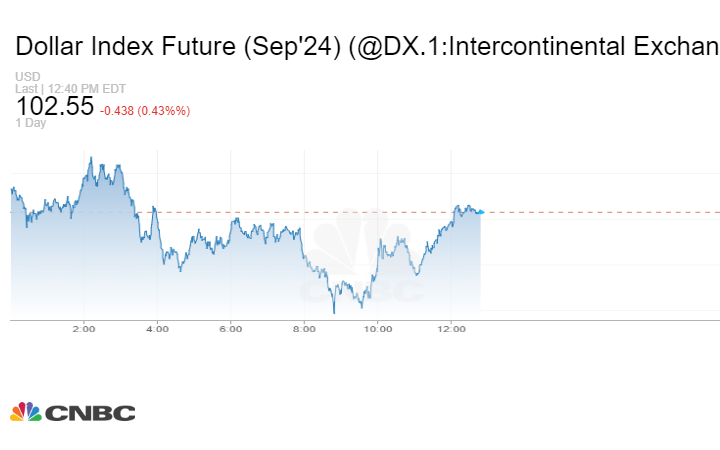Click the CNBC wordmark at bottom left
The height and width of the screenshot is (450, 720).
[89, 413]
